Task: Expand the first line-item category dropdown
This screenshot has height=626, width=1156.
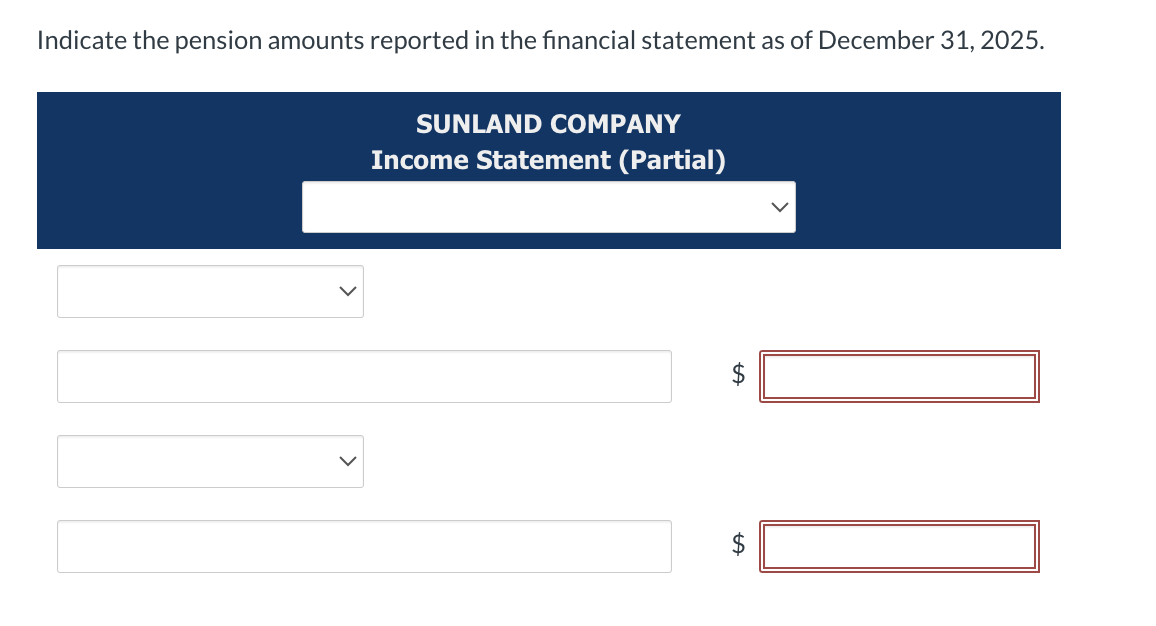Action: [x=210, y=291]
